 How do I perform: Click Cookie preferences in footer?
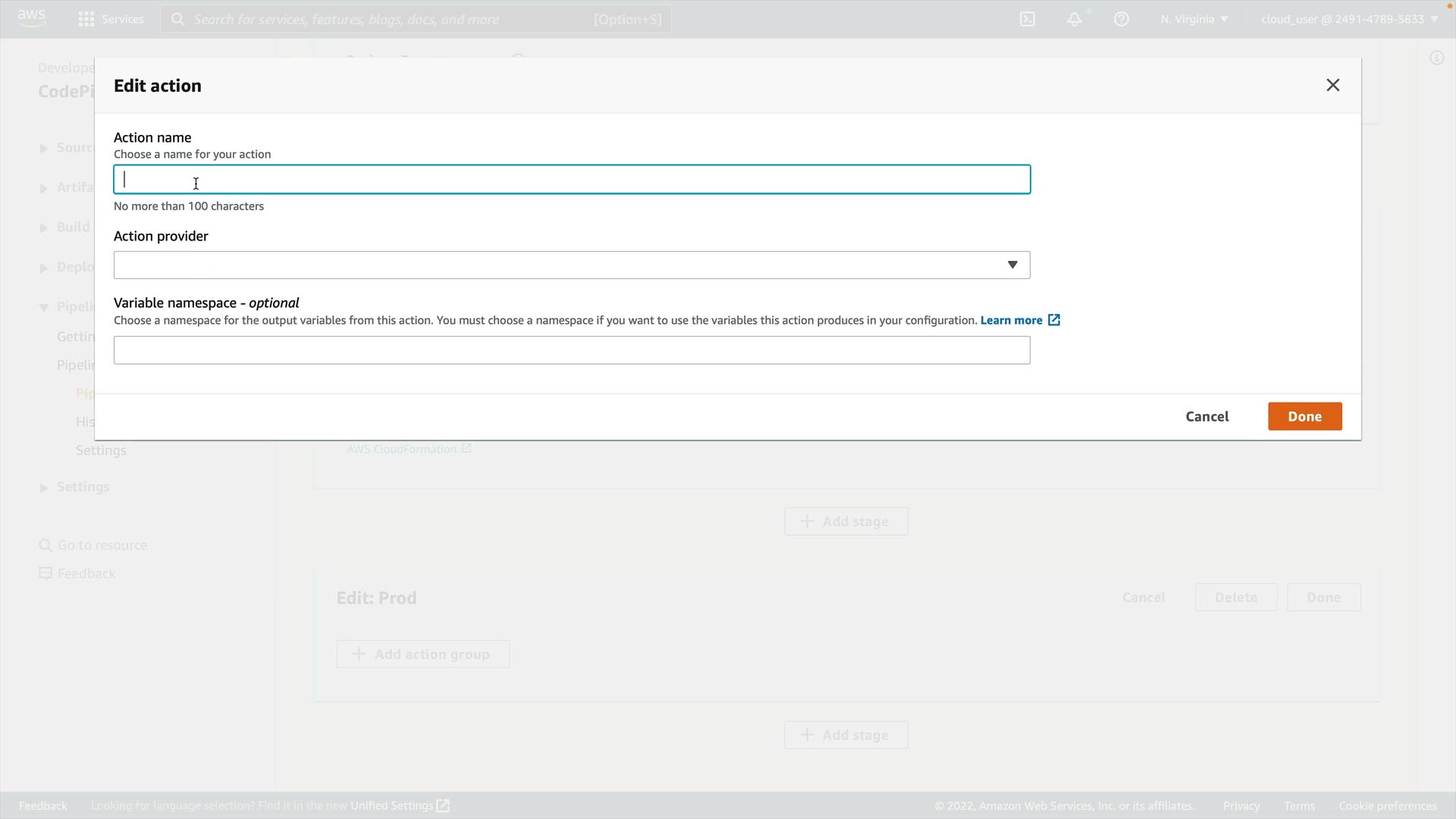click(x=1387, y=805)
